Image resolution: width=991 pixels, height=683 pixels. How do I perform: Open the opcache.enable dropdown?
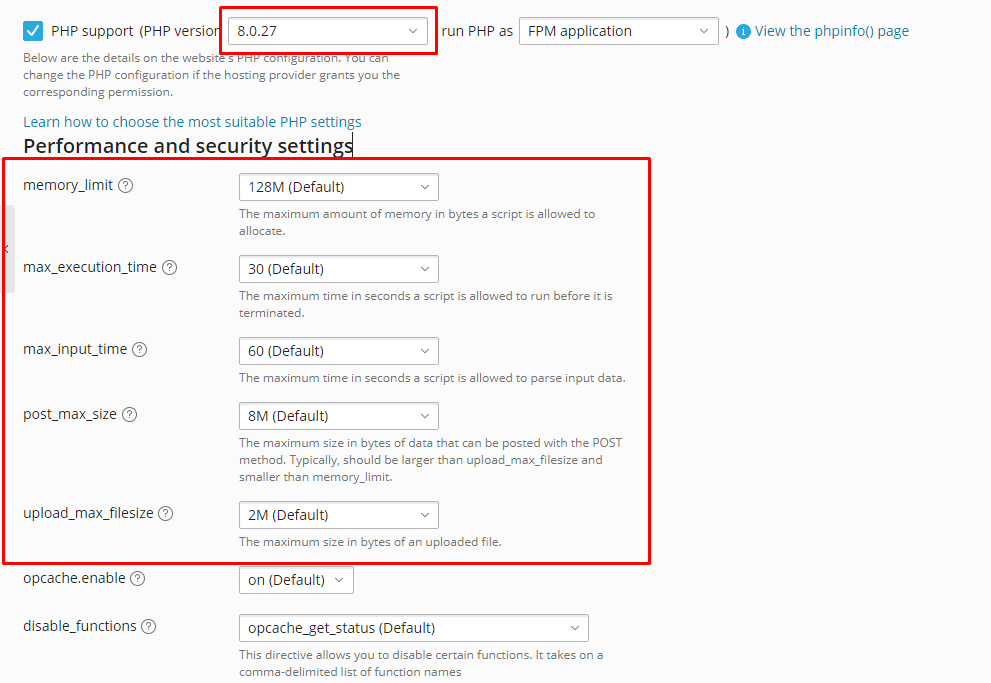coord(296,578)
